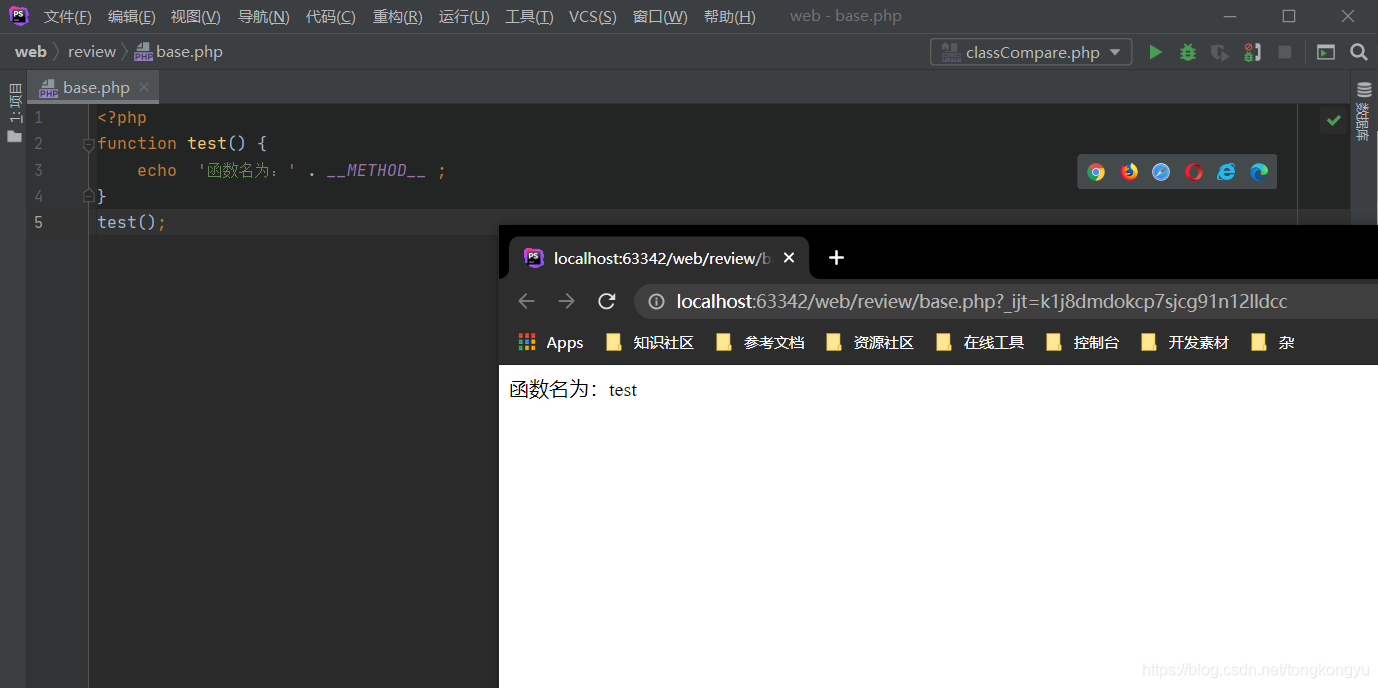Open page in Internet Explorer icon
This screenshot has height=688, width=1378.
(x=1226, y=172)
